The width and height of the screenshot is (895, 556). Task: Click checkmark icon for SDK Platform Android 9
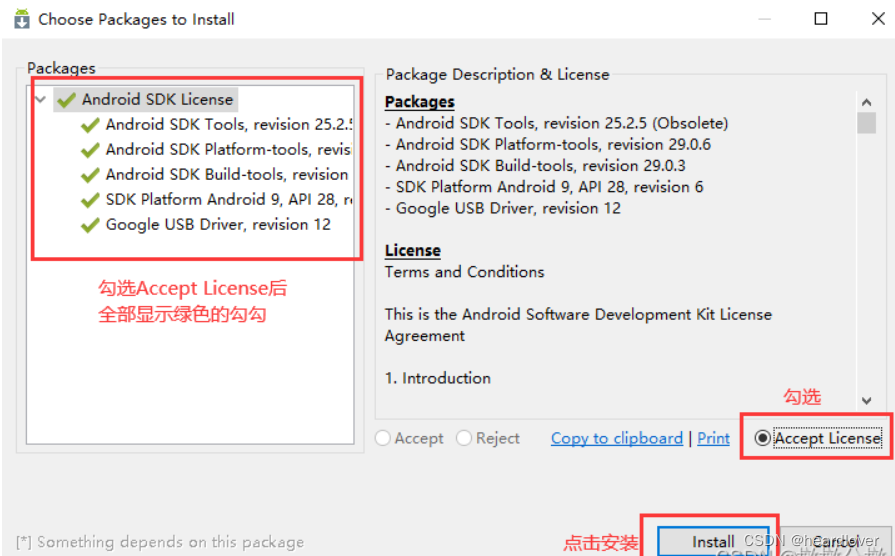point(90,200)
